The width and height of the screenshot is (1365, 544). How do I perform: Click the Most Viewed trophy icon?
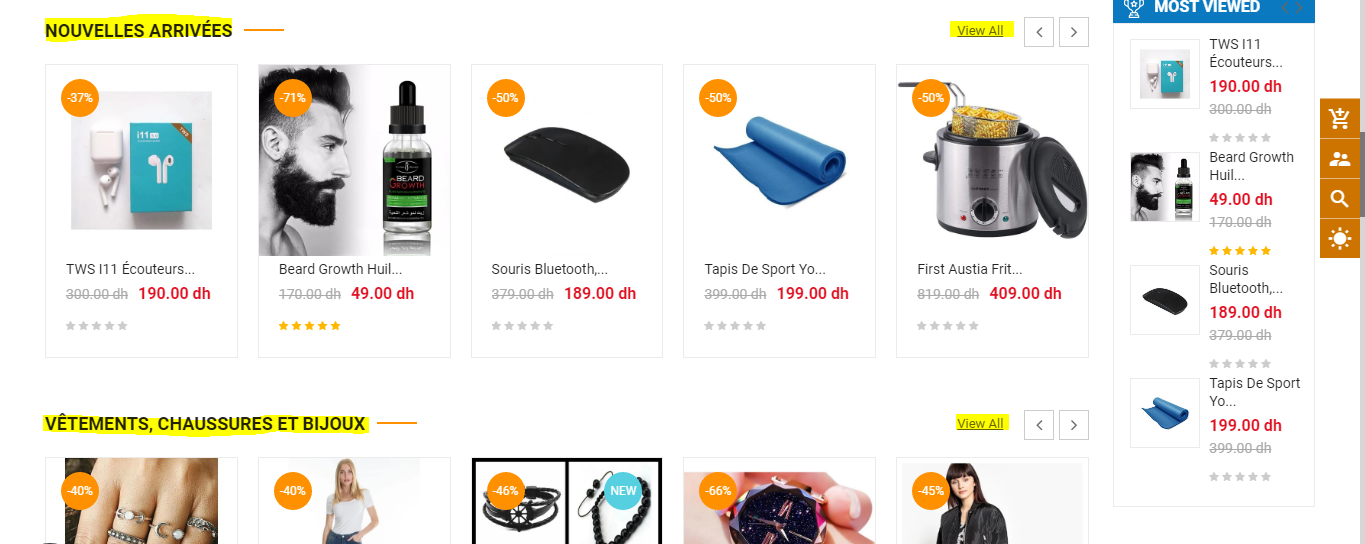(1134, 8)
